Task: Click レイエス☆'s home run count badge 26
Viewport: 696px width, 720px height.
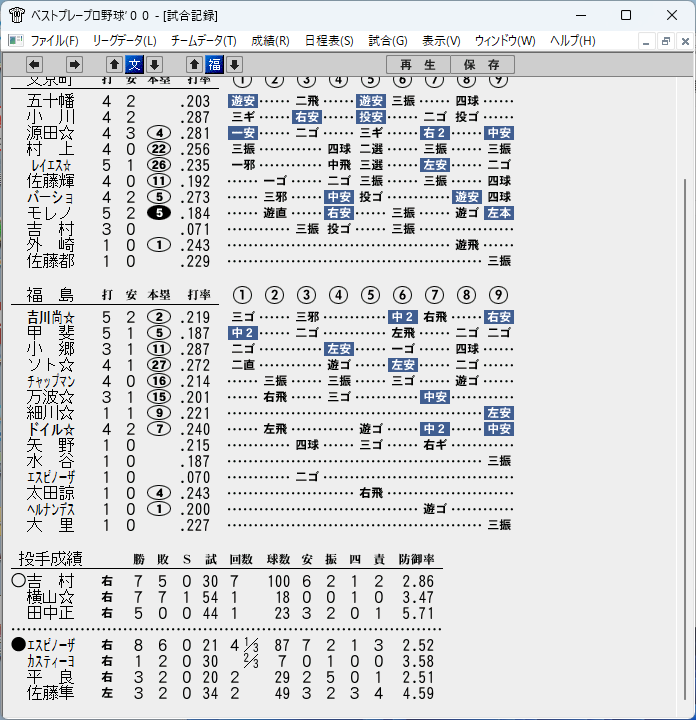Action: (159, 165)
